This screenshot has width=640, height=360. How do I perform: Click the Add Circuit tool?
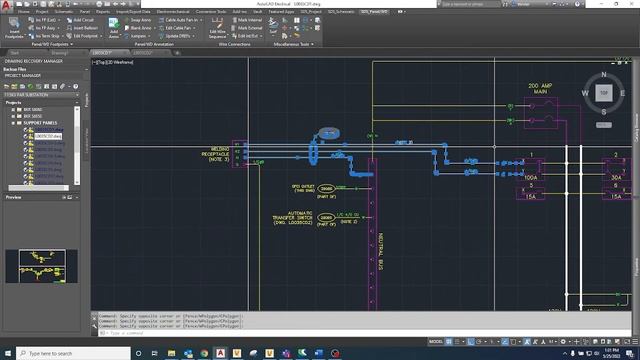[x=80, y=20]
